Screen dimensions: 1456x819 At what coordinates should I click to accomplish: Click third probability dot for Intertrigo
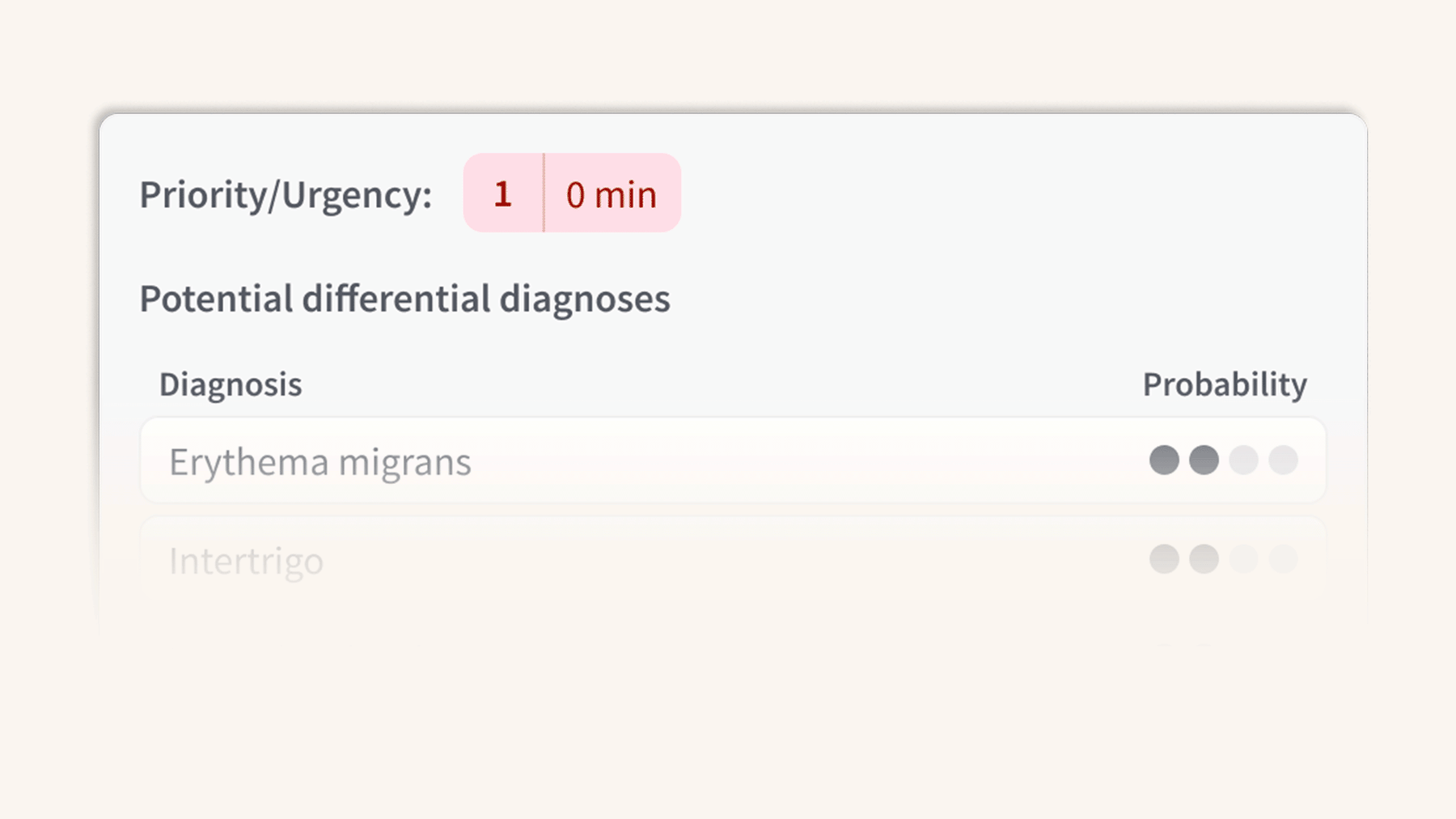pyautogui.click(x=1243, y=558)
